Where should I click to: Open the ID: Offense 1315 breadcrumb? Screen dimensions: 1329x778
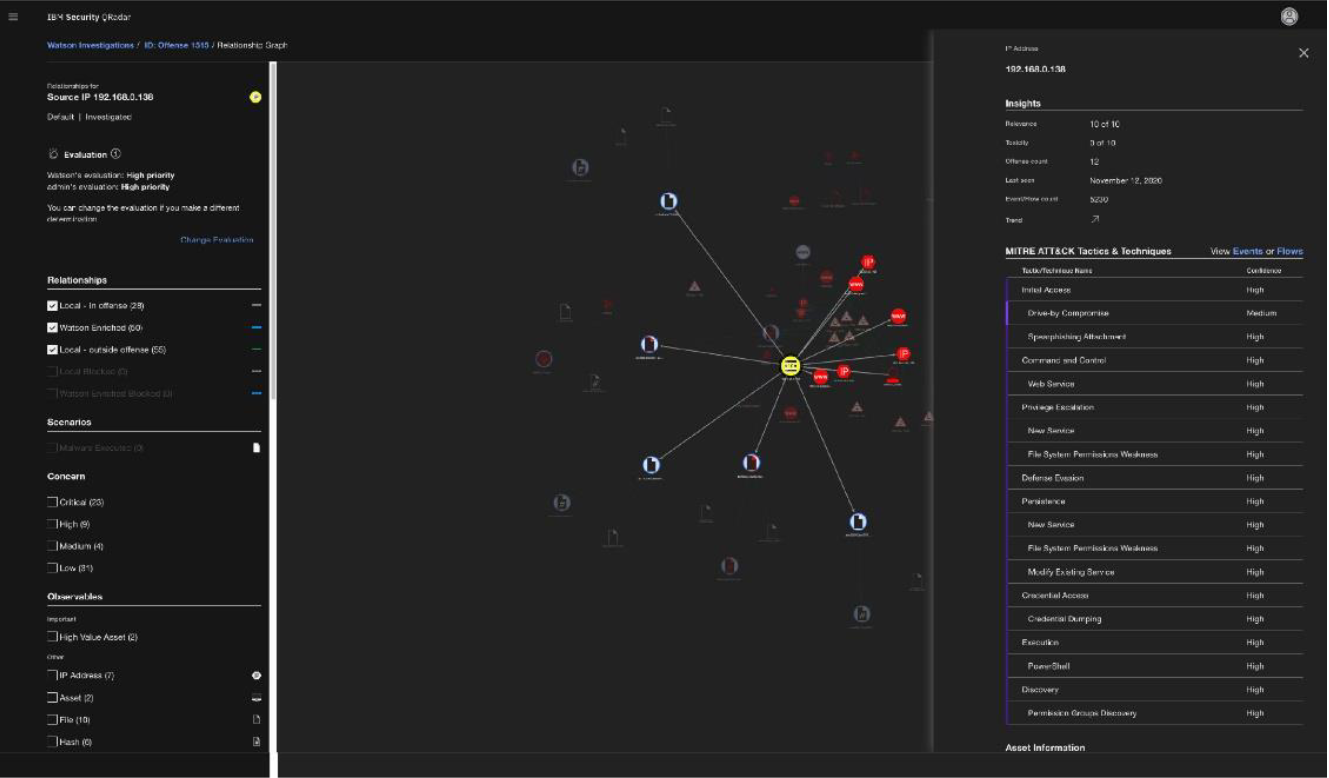176,46
